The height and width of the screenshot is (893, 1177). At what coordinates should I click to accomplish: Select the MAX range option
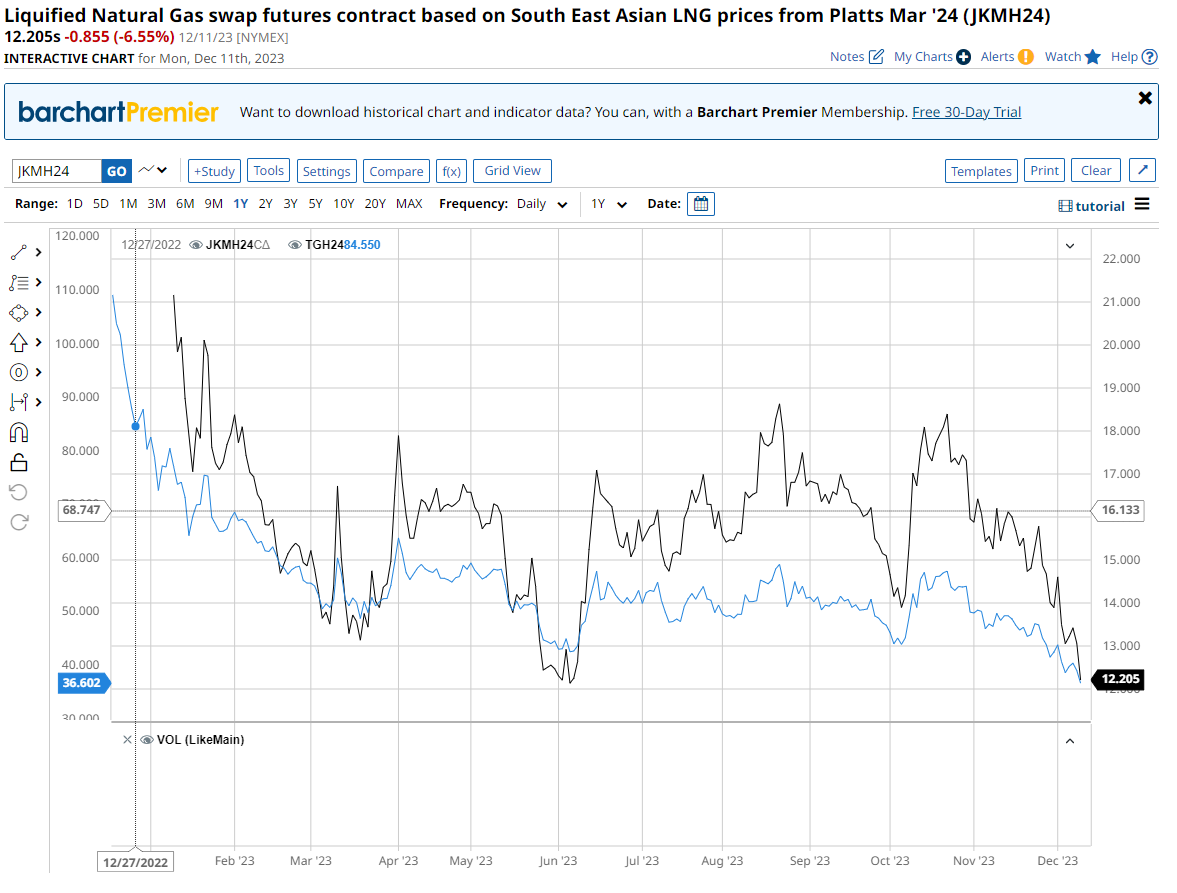(409, 204)
